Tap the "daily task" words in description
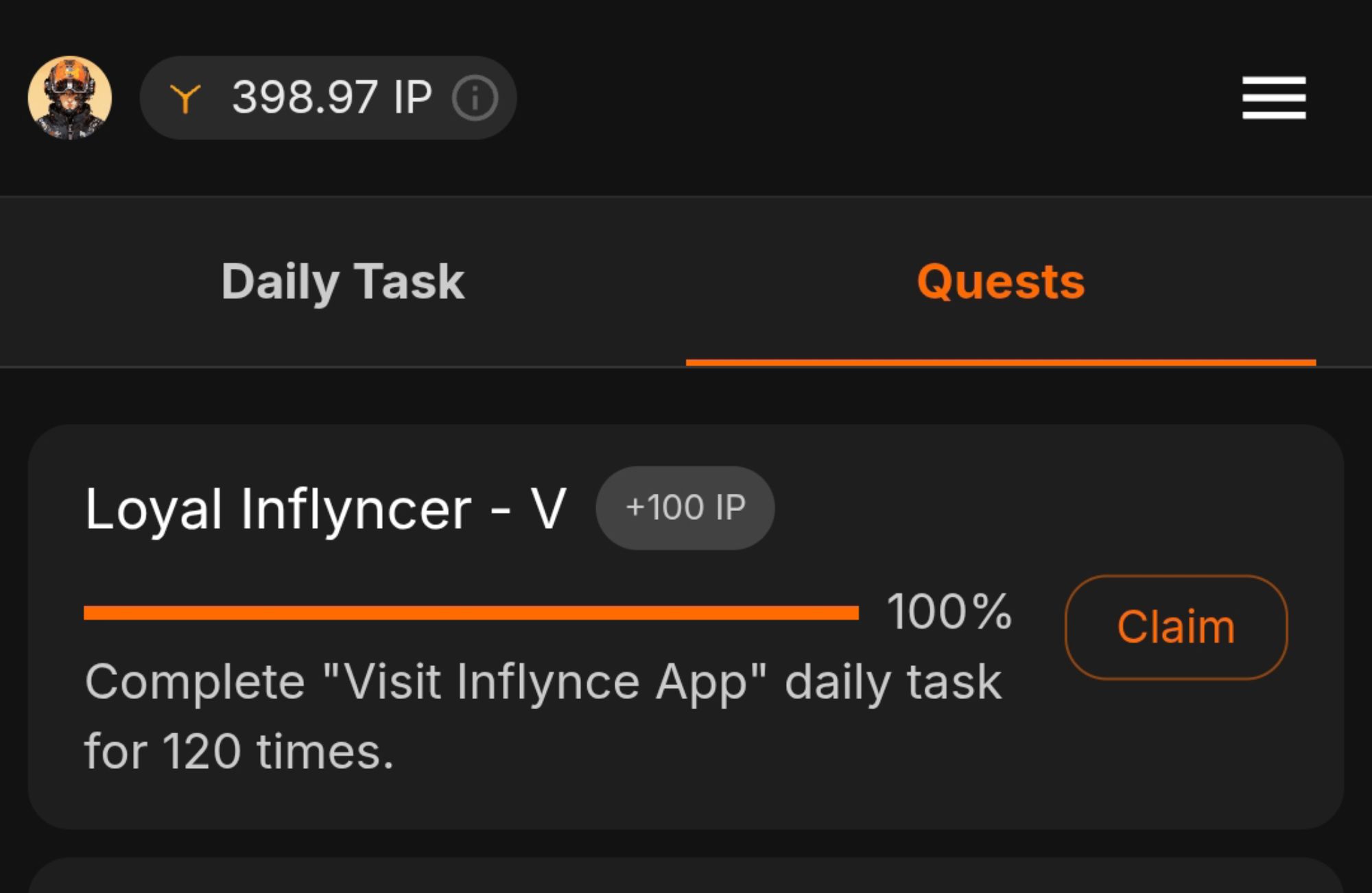1372x893 pixels. [892, 682]
